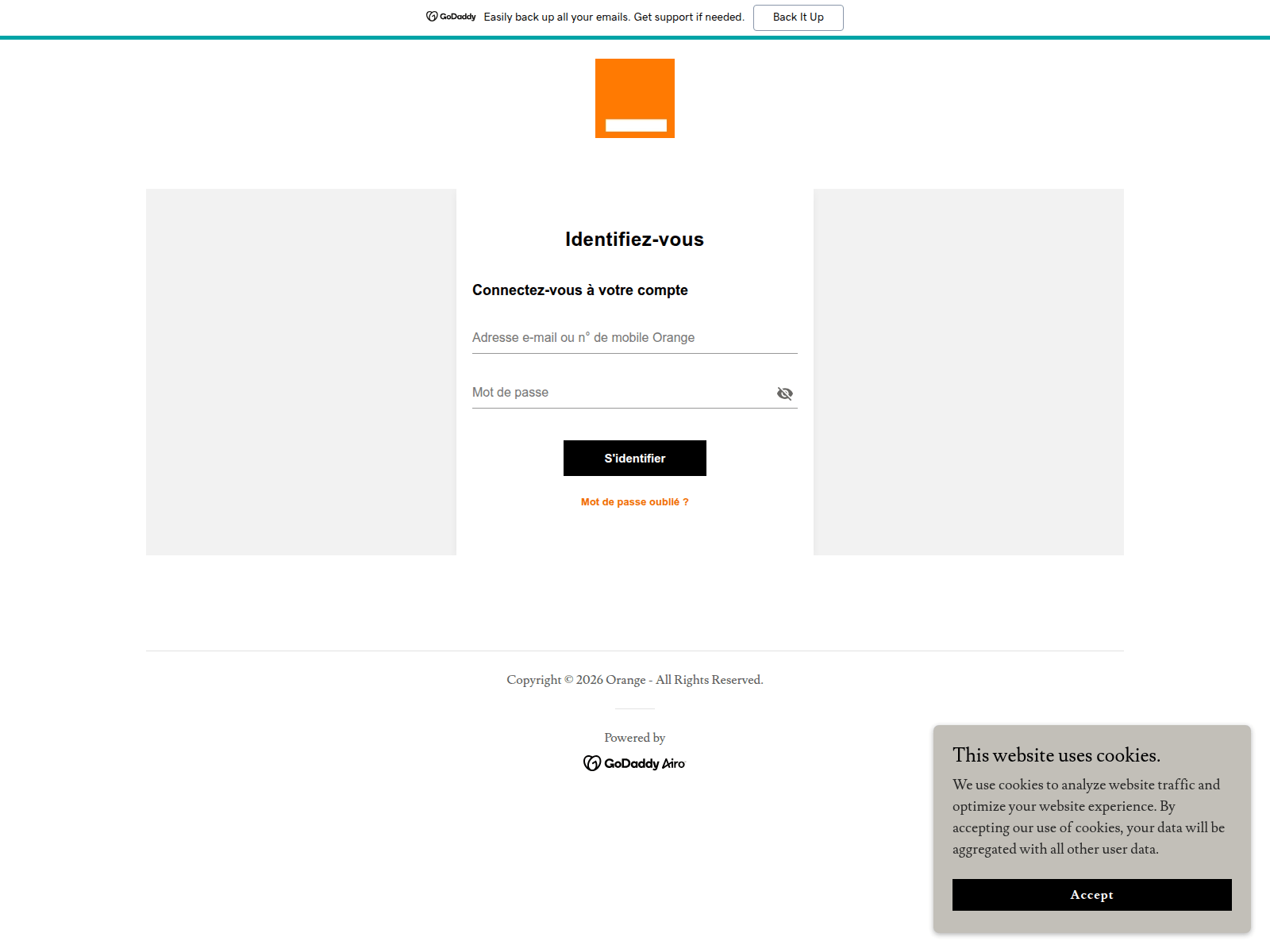Screen dimensions: 1270x952
Task: Click the 'This website uses cookies.' heading
Action: [x=1056, y=755]
